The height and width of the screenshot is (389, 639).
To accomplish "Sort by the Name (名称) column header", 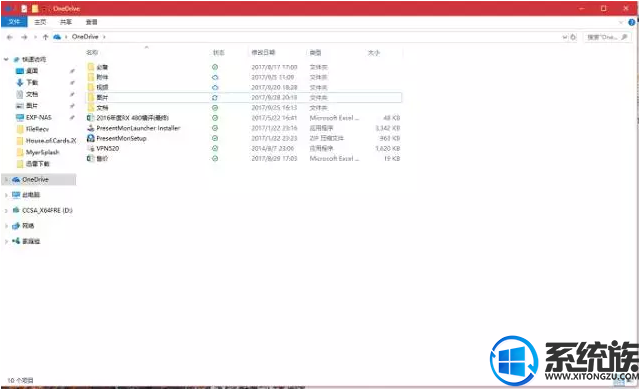I will tap(92, 52).
